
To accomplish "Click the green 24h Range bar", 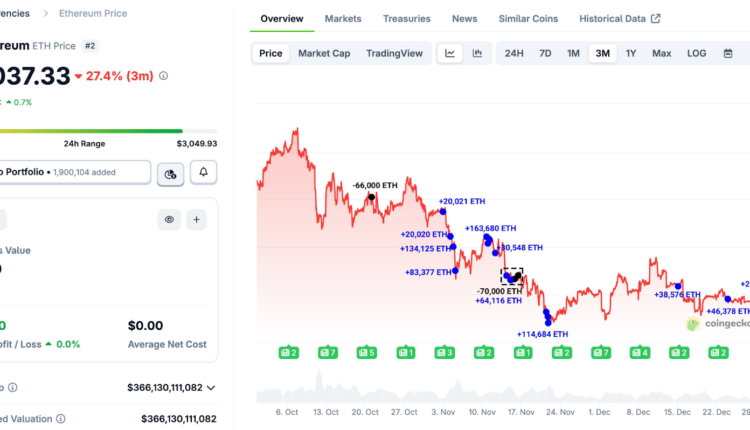I will pyautogui.click(x=91, y=130).
